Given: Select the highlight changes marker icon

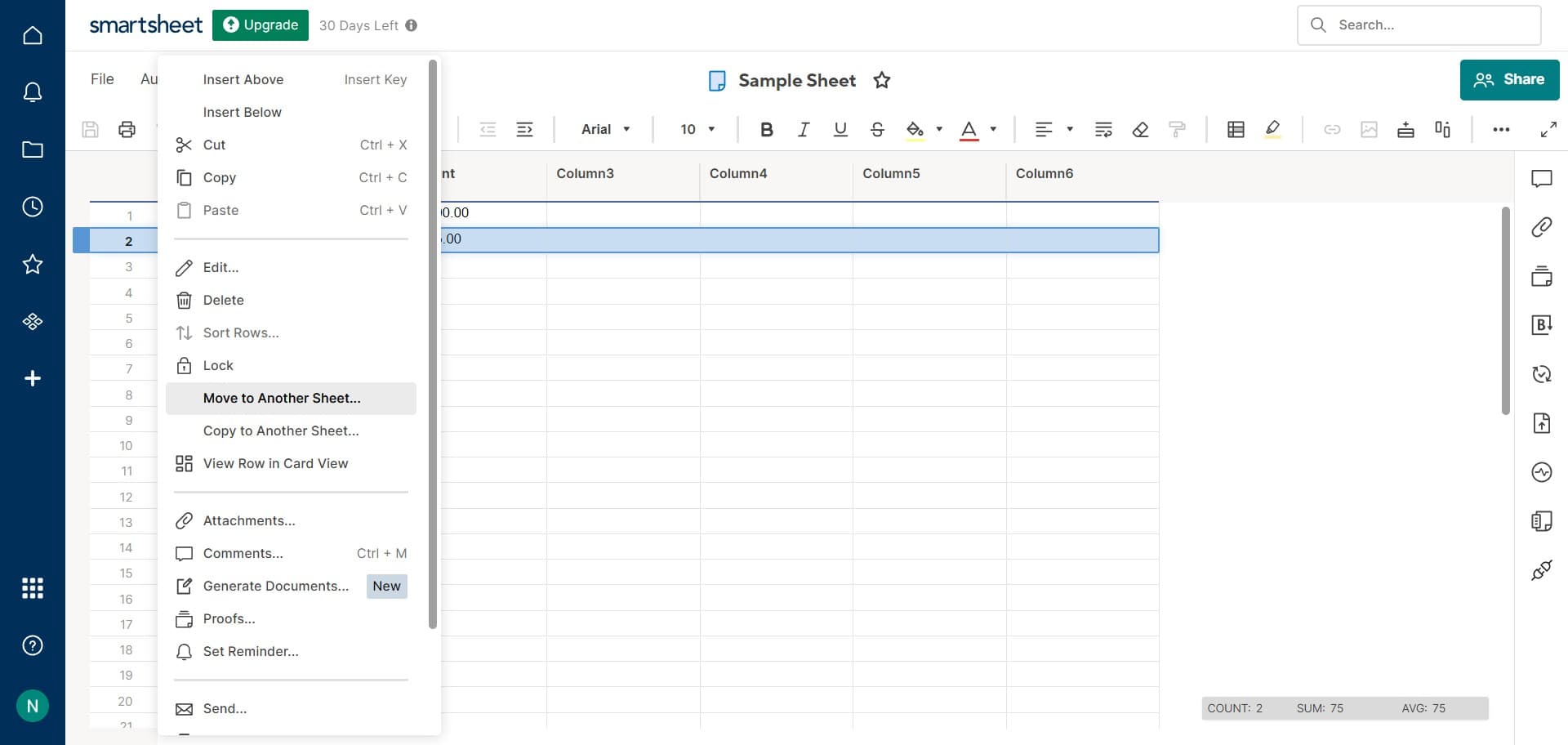Looking at the screenshot, I should click(x=1272, y=129).
